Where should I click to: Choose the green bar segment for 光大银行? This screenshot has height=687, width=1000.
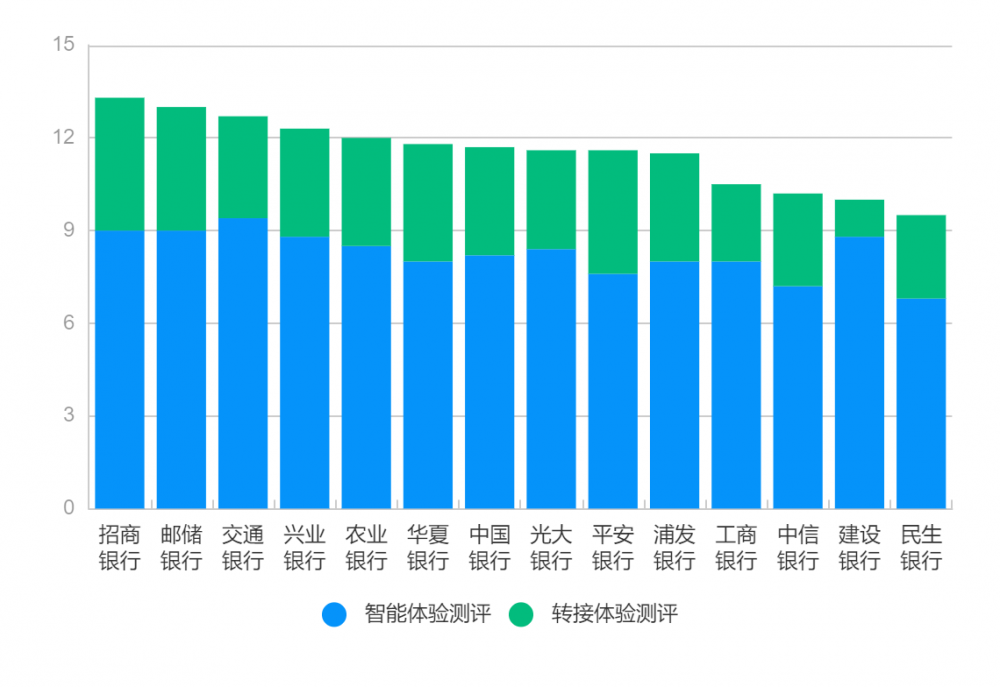click(x=552, y=200)
